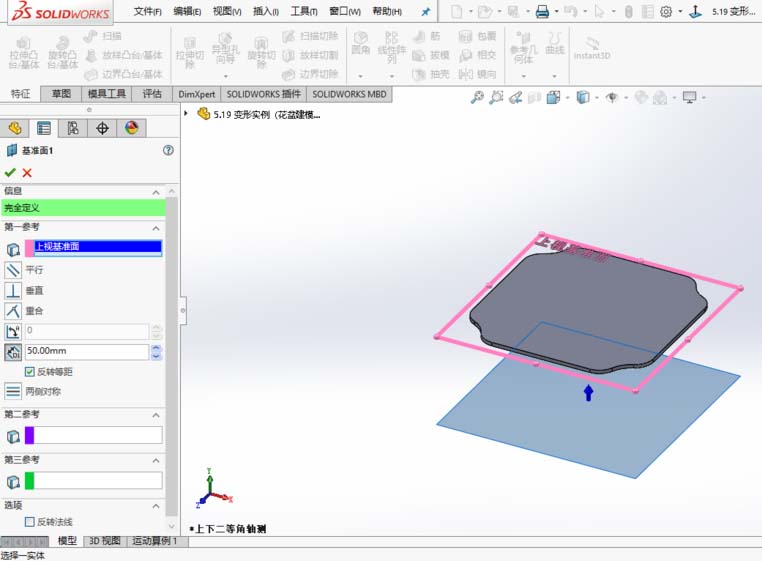The height and width of the screenshot is (561, 762).
Task: Click the green third reference swatch
Action: coord(30,481)
